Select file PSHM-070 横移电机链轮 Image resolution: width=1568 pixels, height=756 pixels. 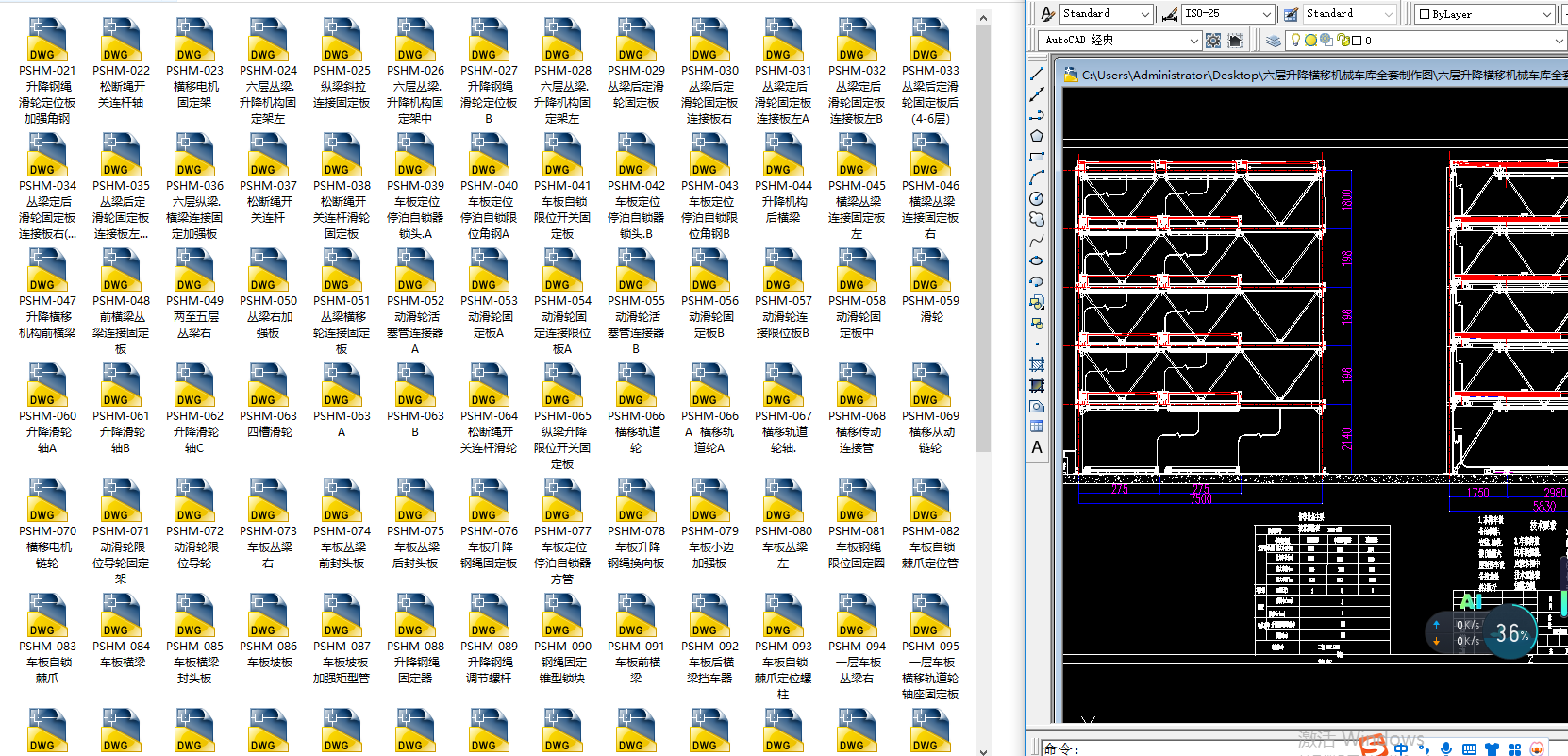click(x=47, y=525)
